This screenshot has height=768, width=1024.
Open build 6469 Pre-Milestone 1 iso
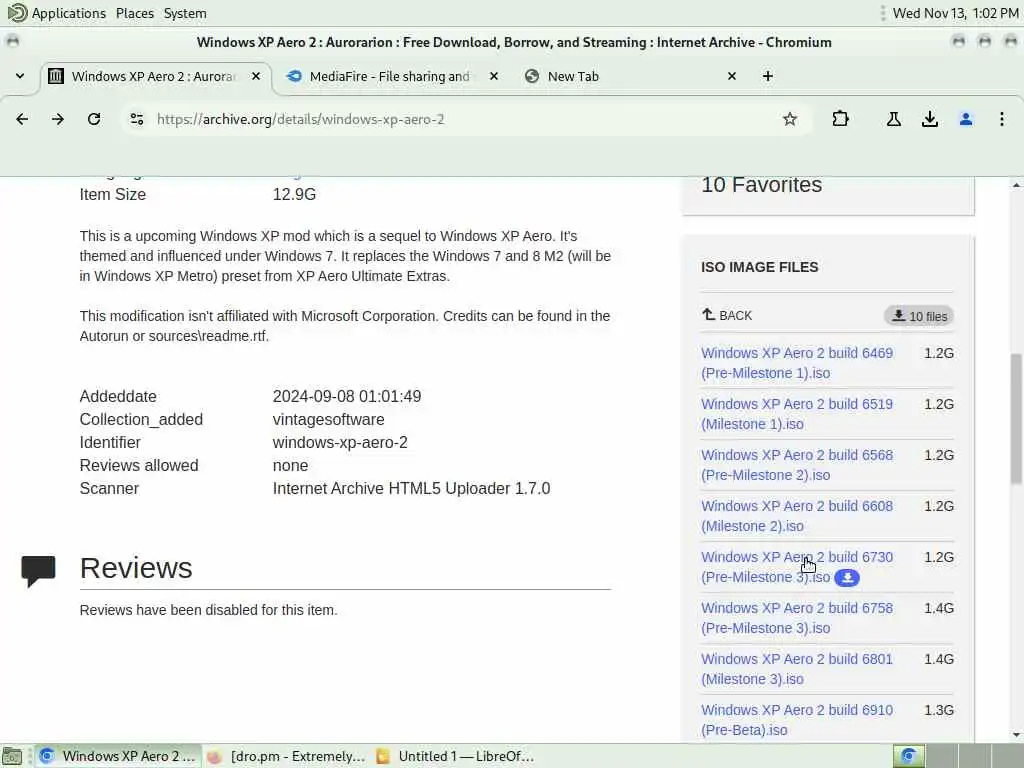point(797,362)
